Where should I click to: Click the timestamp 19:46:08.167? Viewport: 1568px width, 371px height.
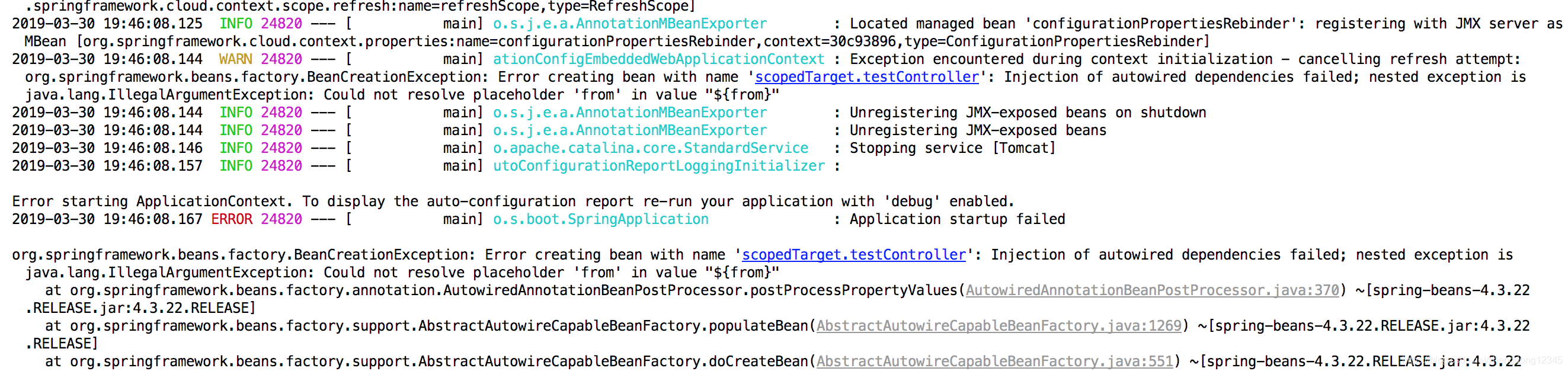click(x=153, y=219)
